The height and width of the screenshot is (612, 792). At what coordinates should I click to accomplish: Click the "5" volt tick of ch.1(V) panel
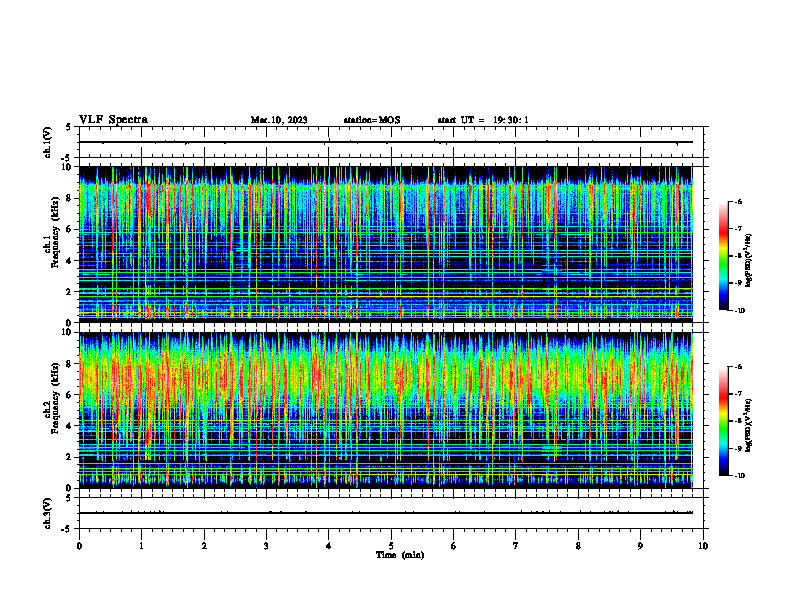pos(68,127)
